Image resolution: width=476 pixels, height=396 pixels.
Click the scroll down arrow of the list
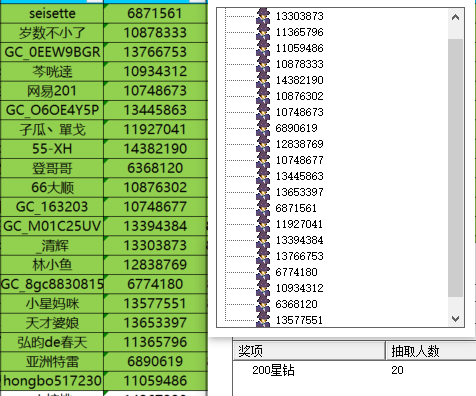coord(455,319)
